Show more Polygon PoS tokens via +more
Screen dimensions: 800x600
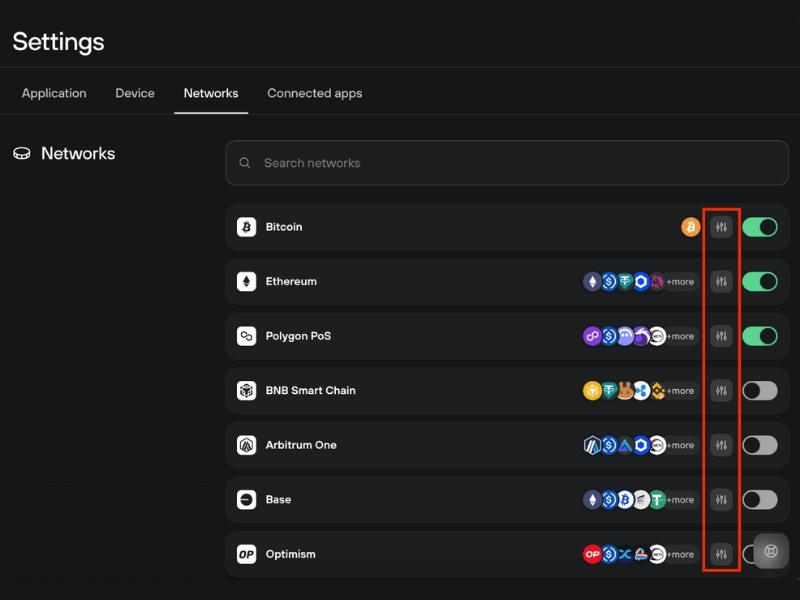pyautogui.click(x=680, y=336)
